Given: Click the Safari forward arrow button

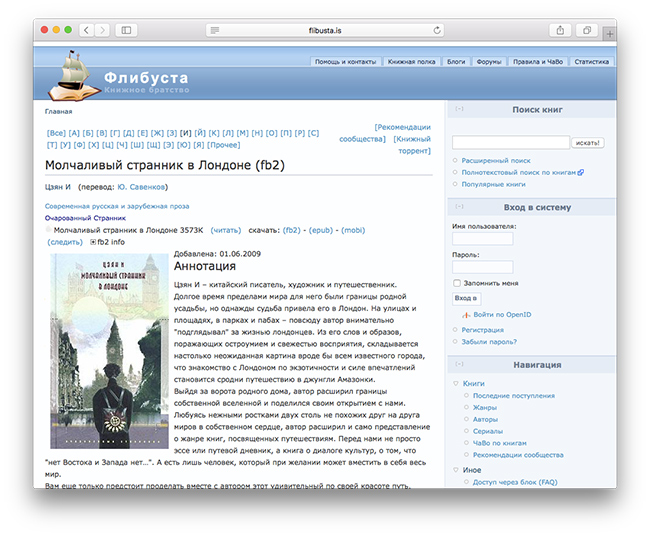Looking at the screenshot, I should (x=102, y=30).
